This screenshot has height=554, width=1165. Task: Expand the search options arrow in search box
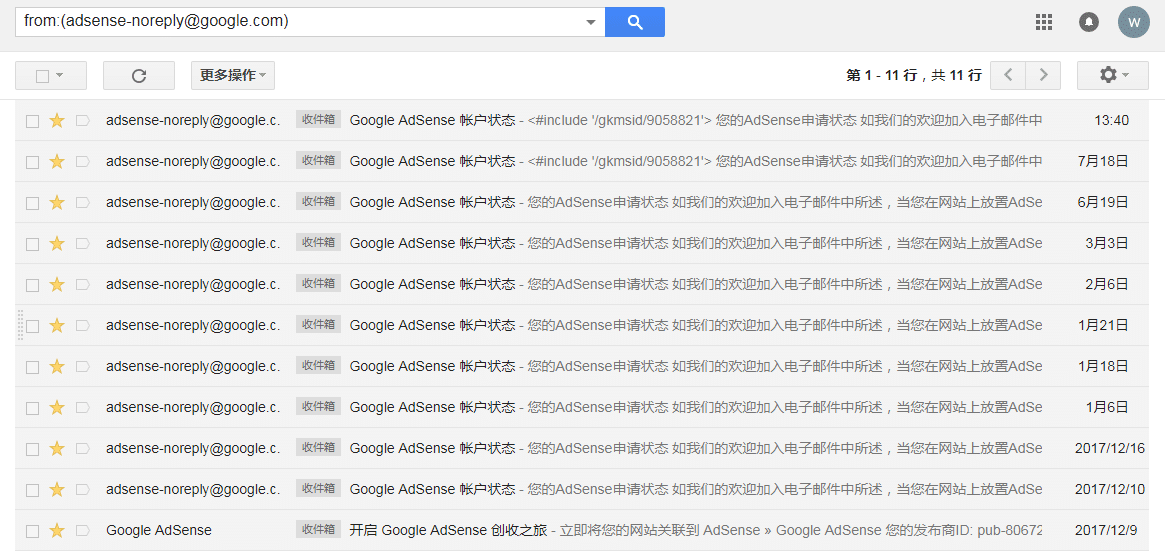[591, 22]
